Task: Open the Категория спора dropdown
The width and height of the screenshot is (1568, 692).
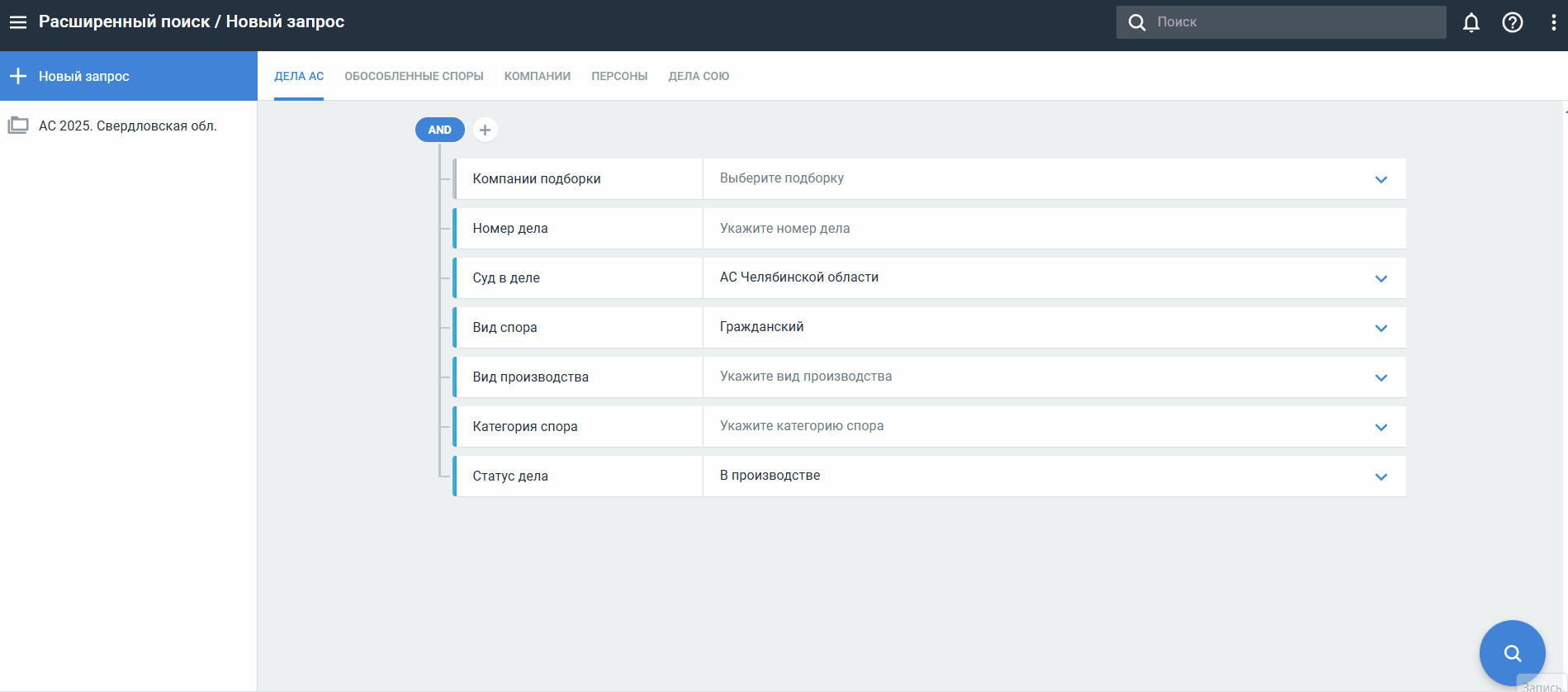Action: (1381, 427)
